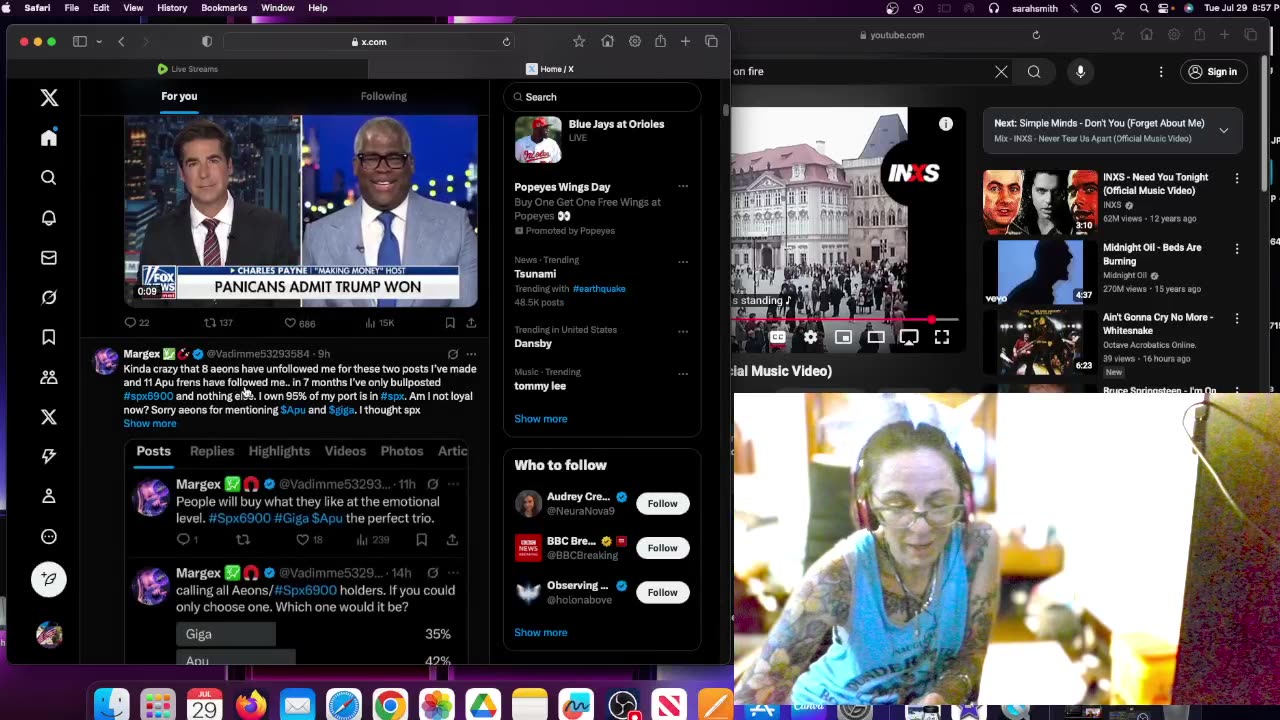1280x720 pixels.
Task: Expand the Next: Simple Minds mix panel
Action: pyautogui.click(x=1223, y=130)
